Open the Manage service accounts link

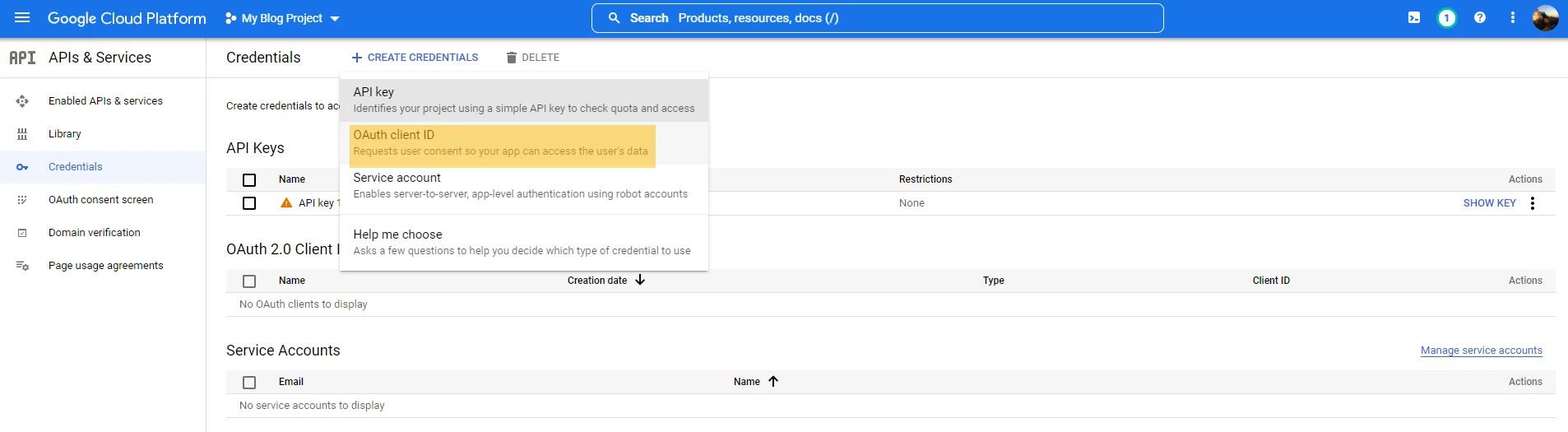pyautogui.click(x=1481, y=351)
